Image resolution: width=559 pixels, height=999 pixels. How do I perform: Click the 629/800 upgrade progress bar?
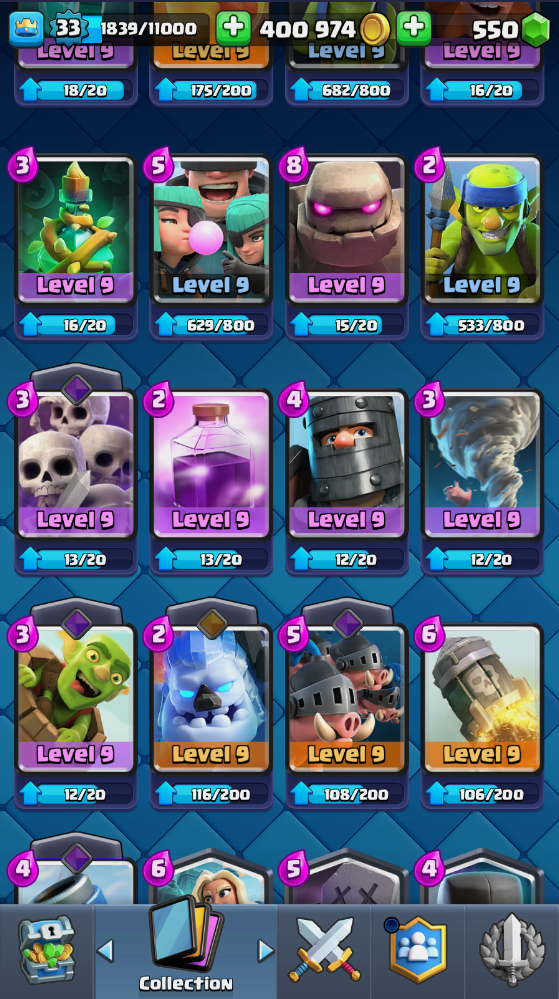(211, 326)
